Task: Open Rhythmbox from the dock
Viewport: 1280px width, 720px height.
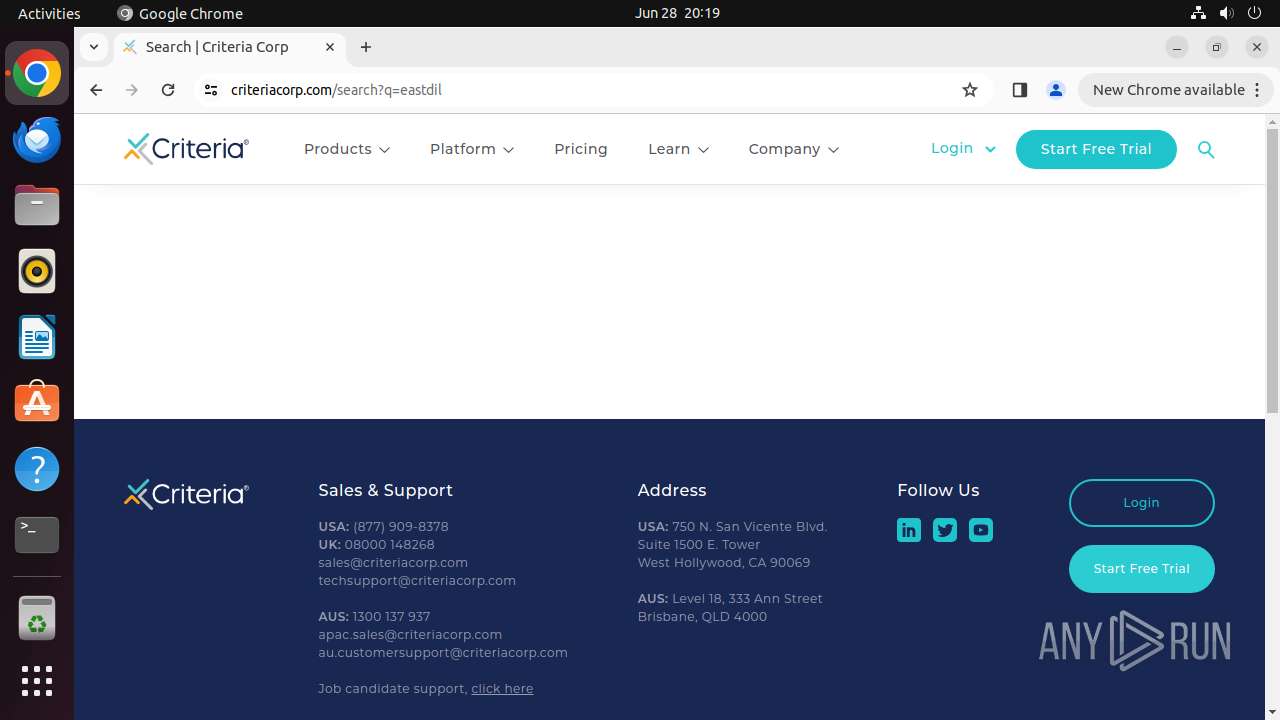Action: click(37, 271)
